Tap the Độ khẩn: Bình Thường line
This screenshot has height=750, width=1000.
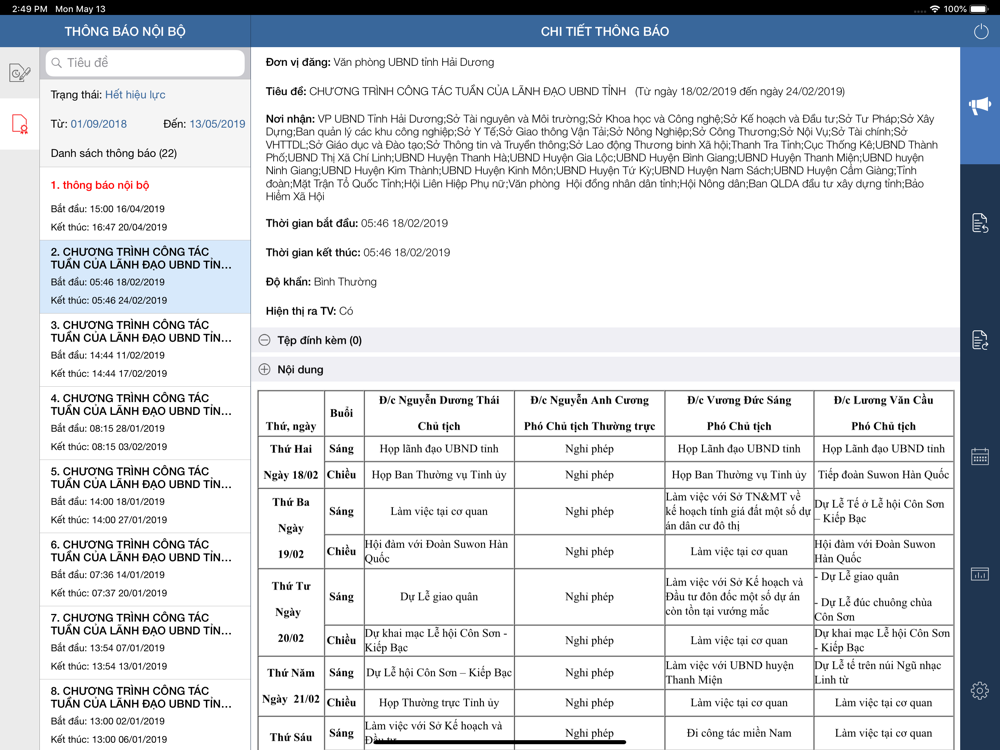321,282
